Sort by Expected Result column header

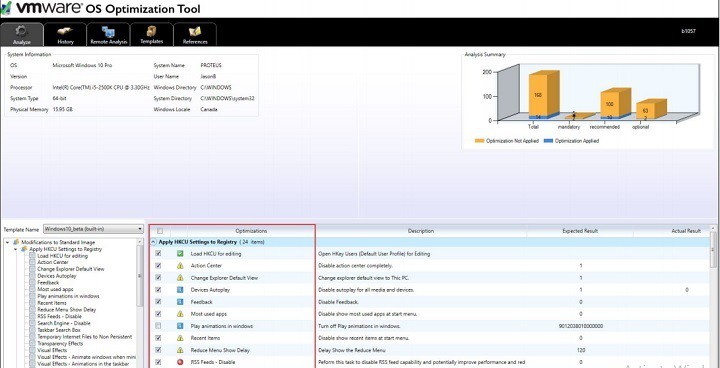(x=580, y=231)
